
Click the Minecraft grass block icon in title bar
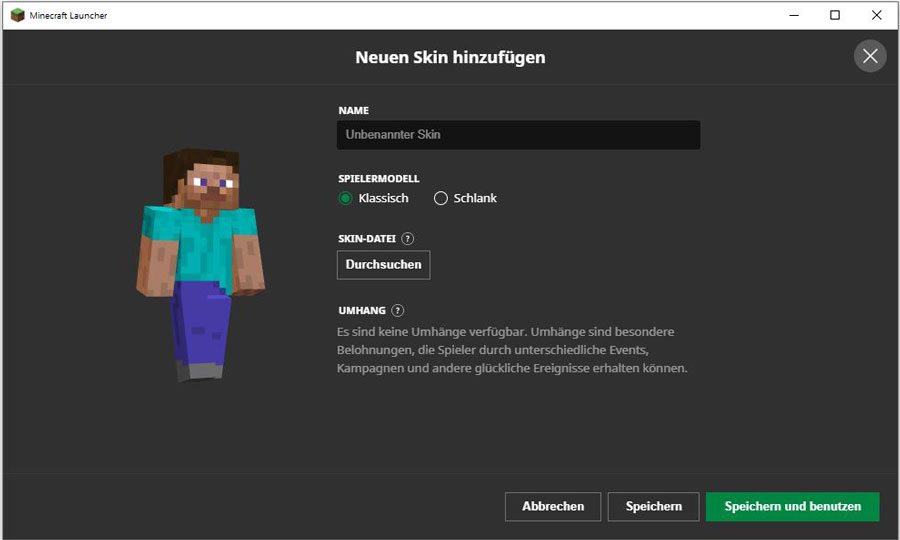coord(17,15)
